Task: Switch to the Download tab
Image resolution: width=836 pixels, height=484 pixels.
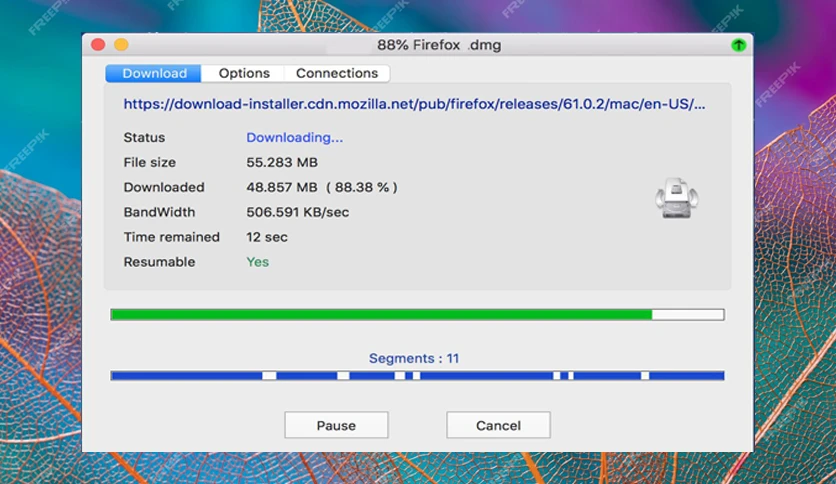Action: click(154, 73)
